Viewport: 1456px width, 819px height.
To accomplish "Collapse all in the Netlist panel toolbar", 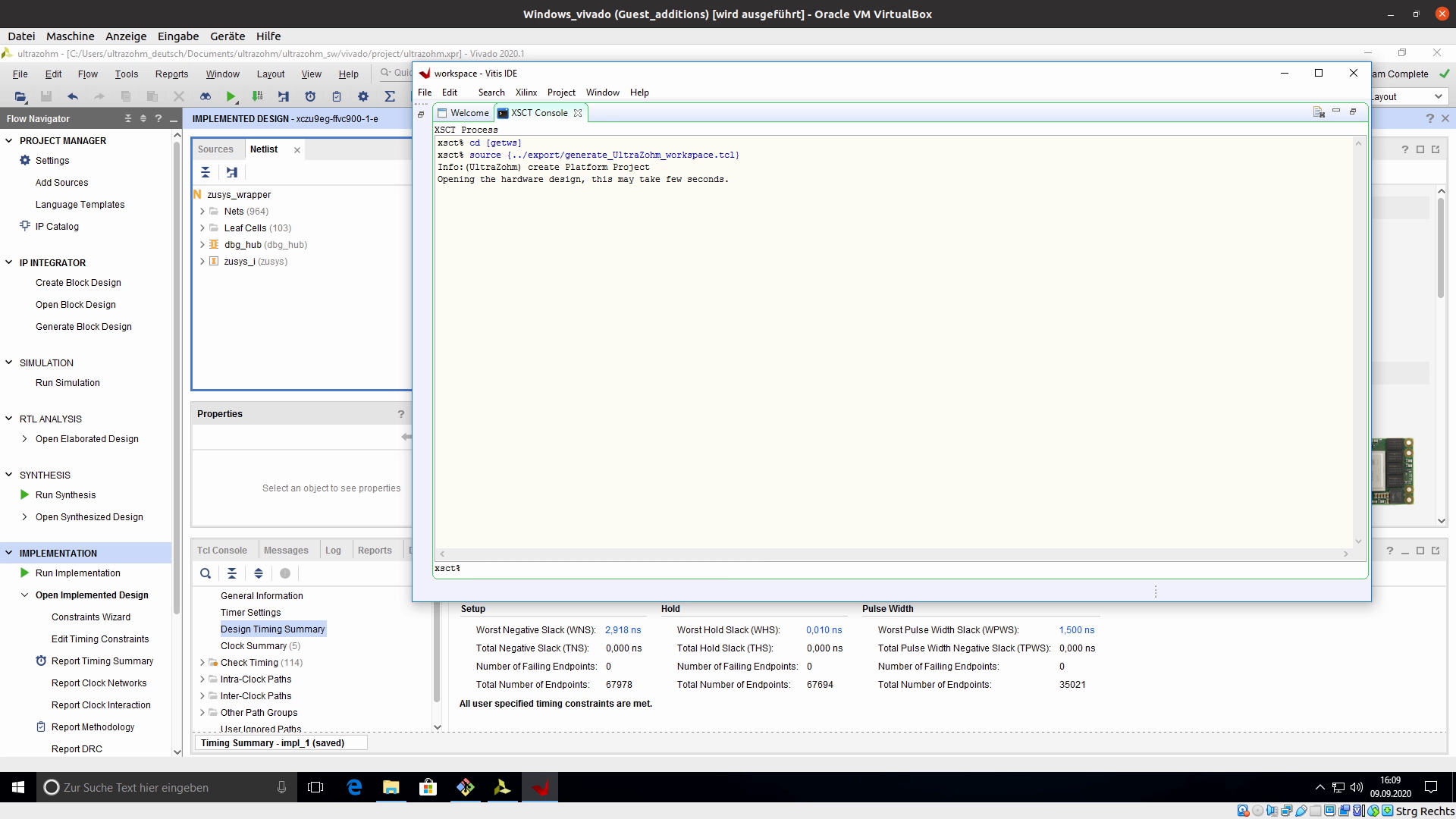I will click(206, 172).
